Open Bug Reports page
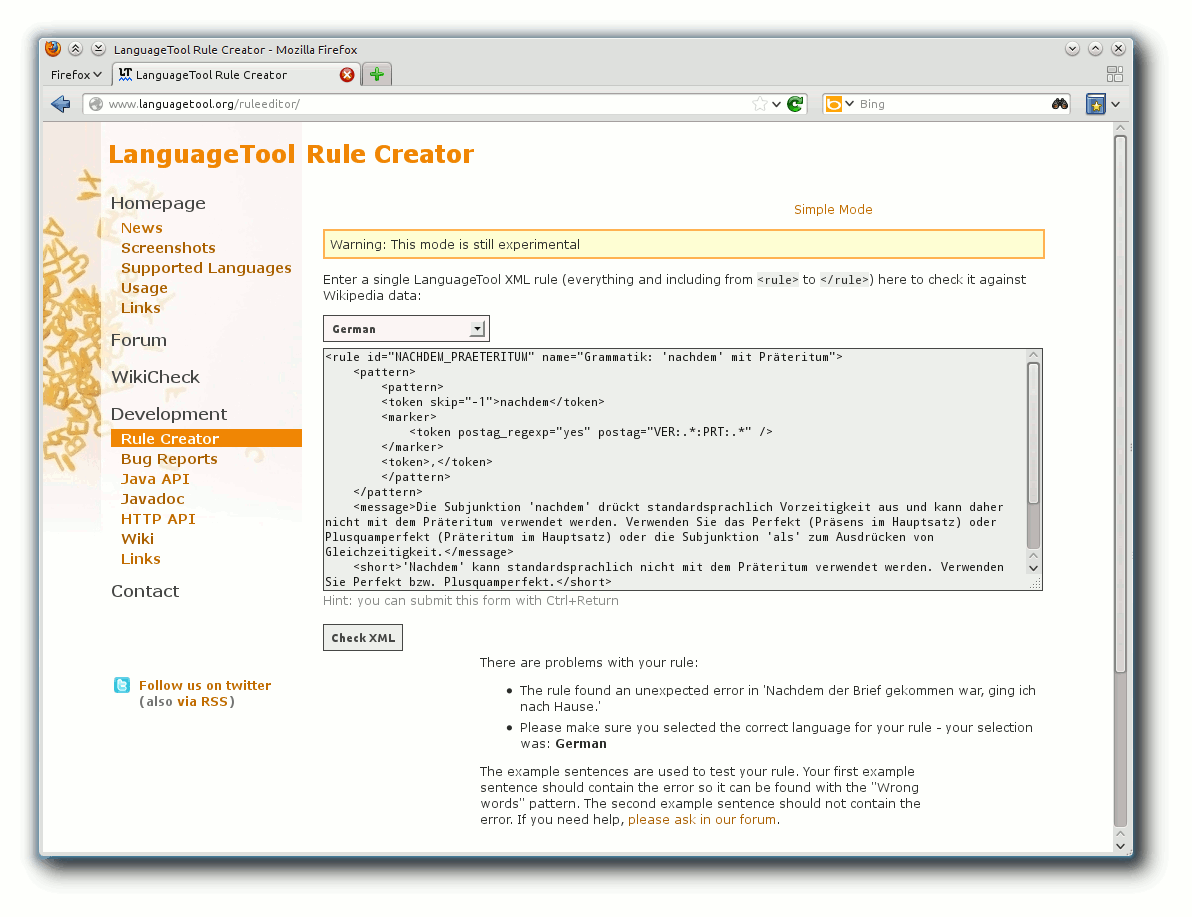This screenshot has width=1192, height=917. click(x=169, y=458)
